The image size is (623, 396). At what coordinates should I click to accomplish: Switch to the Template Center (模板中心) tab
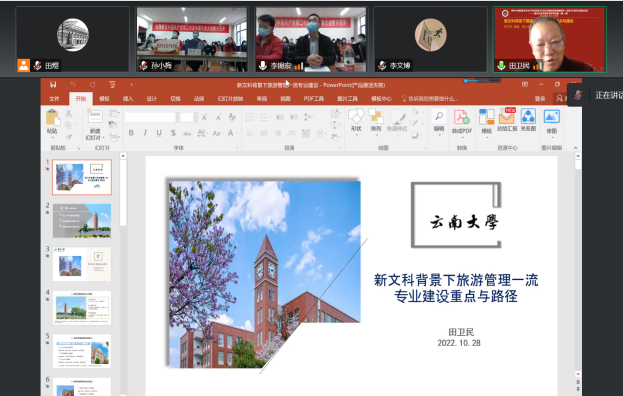coord(381,99)
